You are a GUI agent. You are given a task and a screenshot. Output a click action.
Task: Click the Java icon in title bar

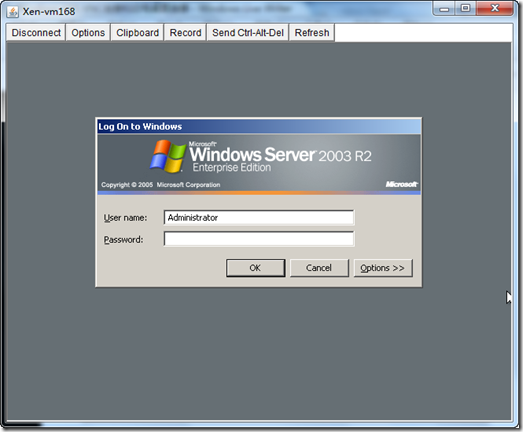pyautogui.click(x=13, y=12)
